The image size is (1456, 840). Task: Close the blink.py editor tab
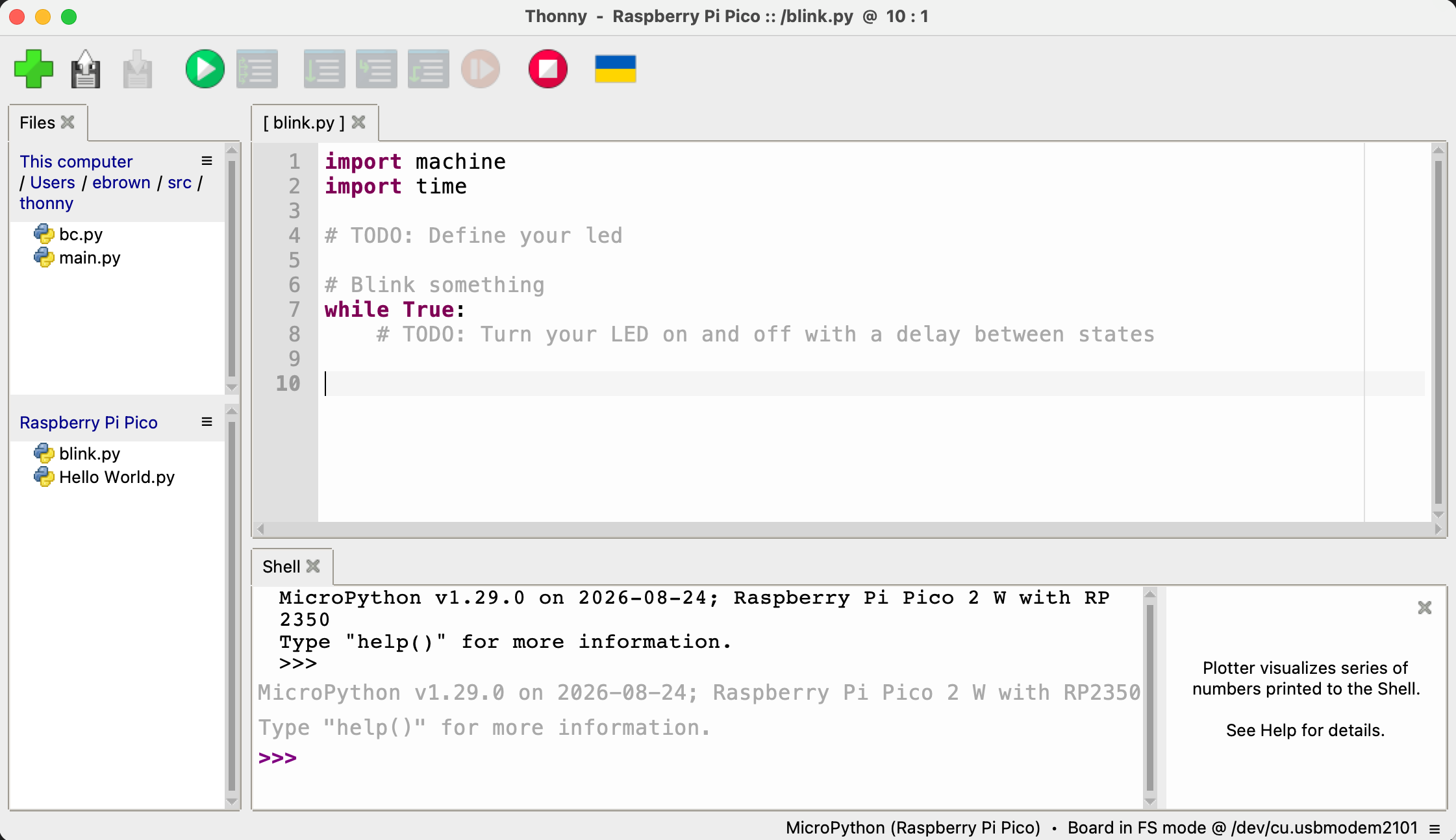tap(358, 122)
